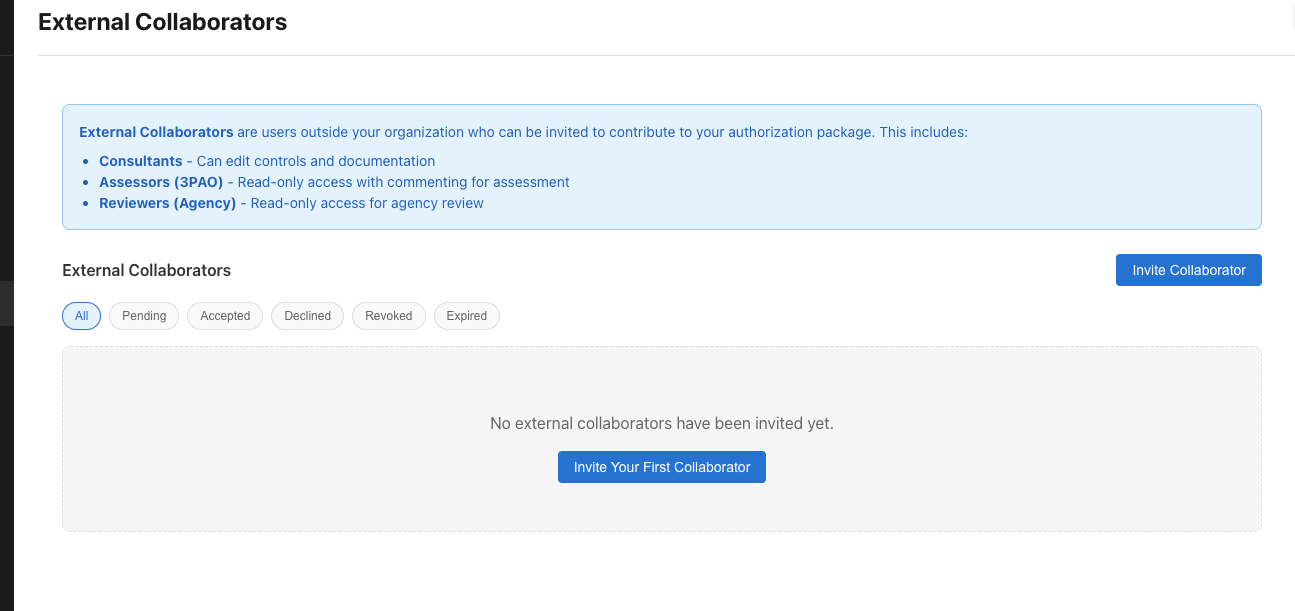Viewport: 1295px width, 611px height.
Task: Click Reviewers (Agency) label in info box
Action: click(167, 203)
